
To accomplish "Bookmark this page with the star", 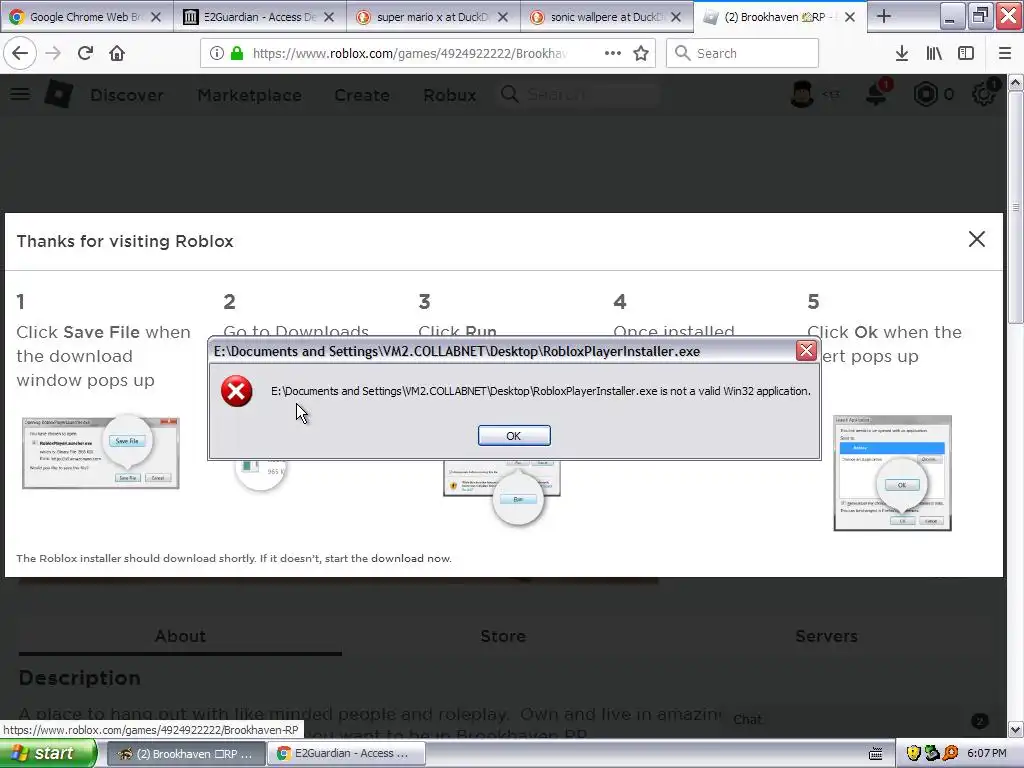I will point(641,53).
